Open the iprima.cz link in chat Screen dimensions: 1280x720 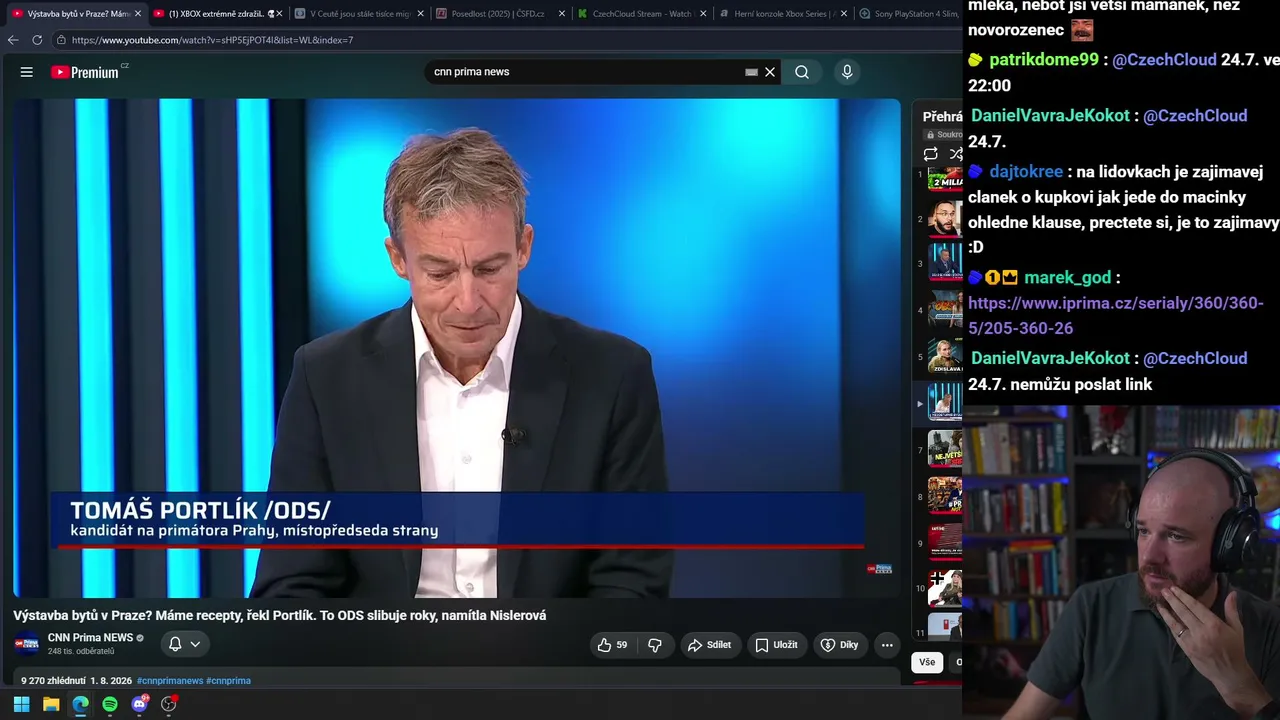pyautogui.click(x=1116, y=315)
